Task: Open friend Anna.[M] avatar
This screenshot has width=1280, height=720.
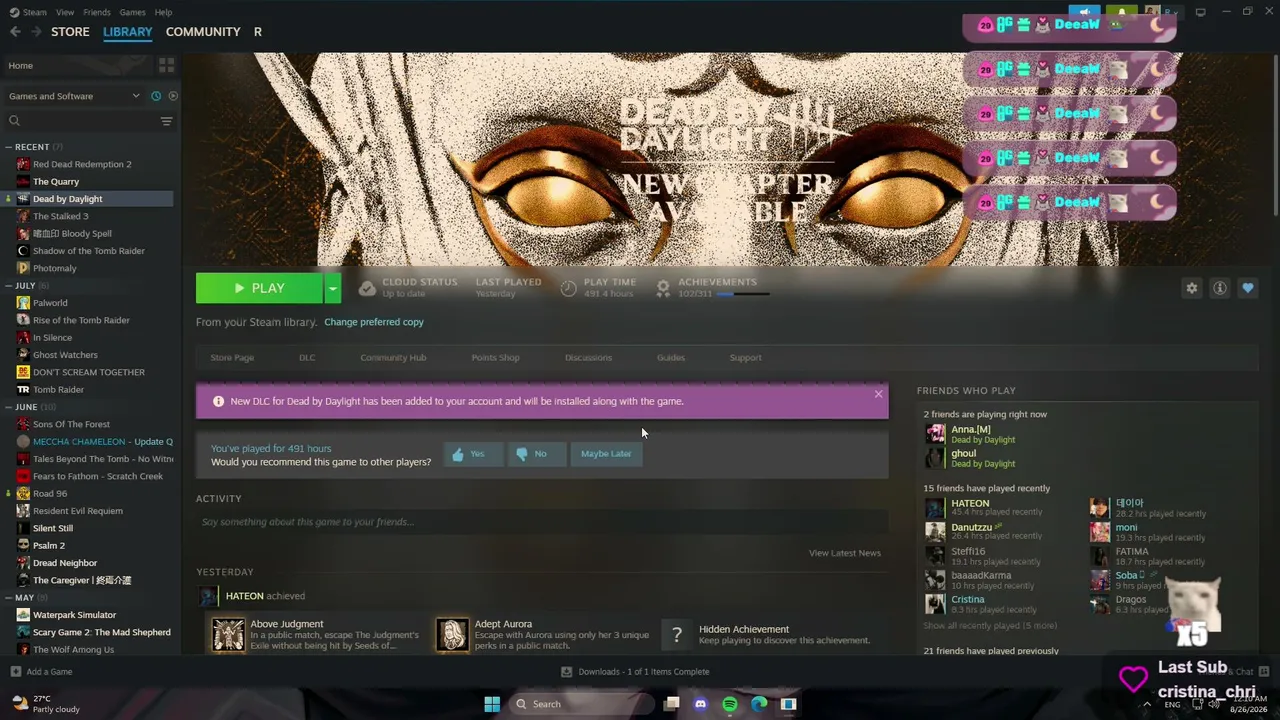Action: click(935, 434)
